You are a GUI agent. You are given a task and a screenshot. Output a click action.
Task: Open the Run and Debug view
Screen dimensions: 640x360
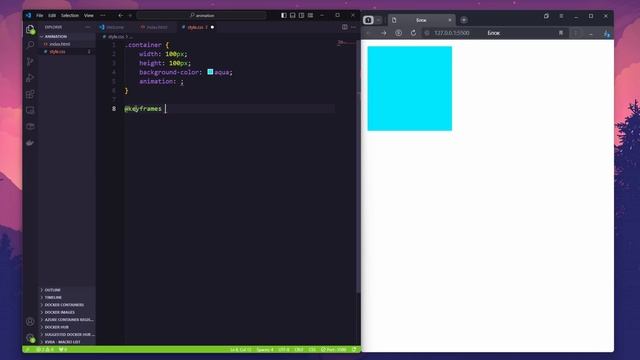(30, 78)
